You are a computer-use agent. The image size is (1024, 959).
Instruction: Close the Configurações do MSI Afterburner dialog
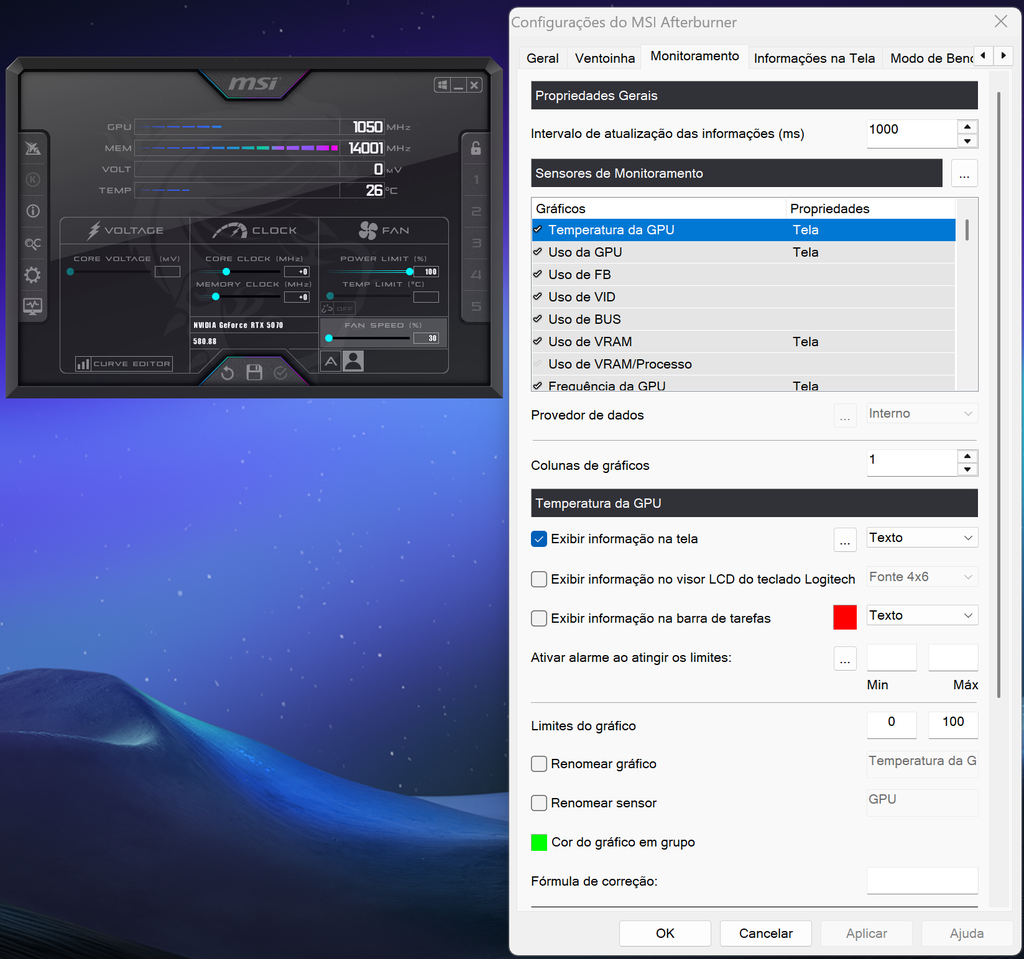pyautogui.click(x=1000, y=22)
